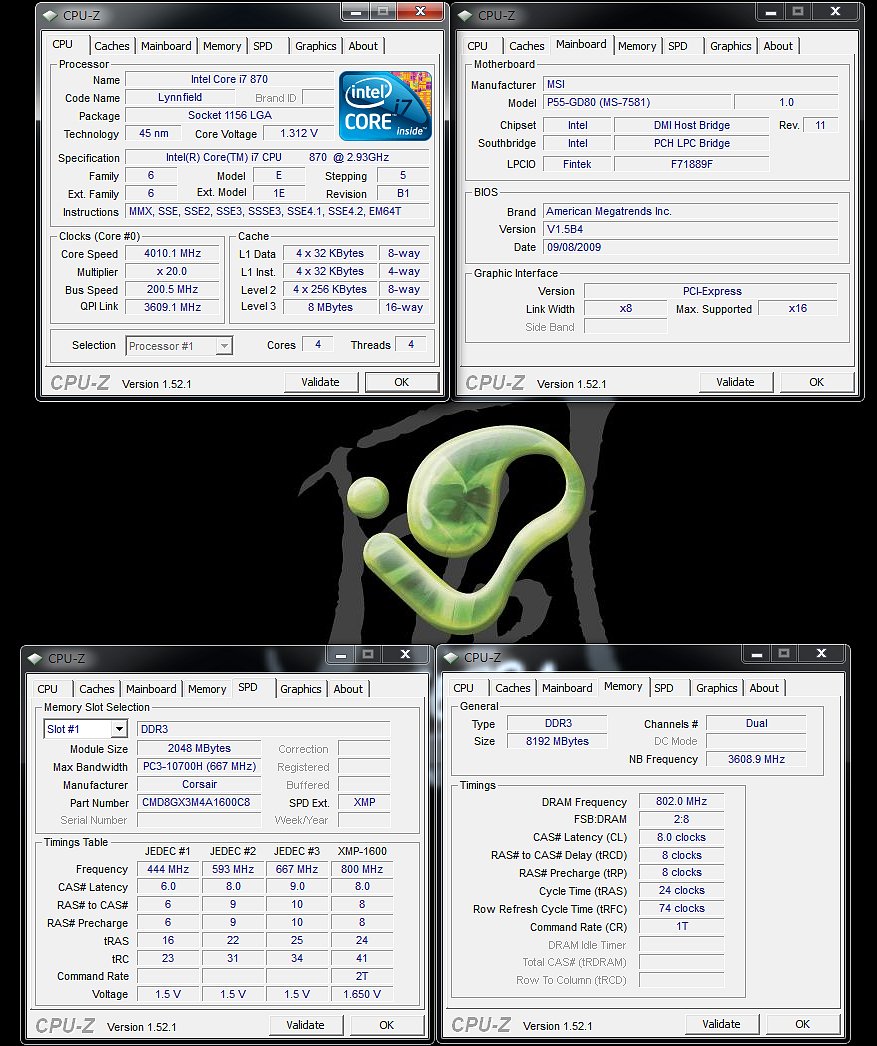Click the Name field Intel Core i7 870

pos(229,79)
